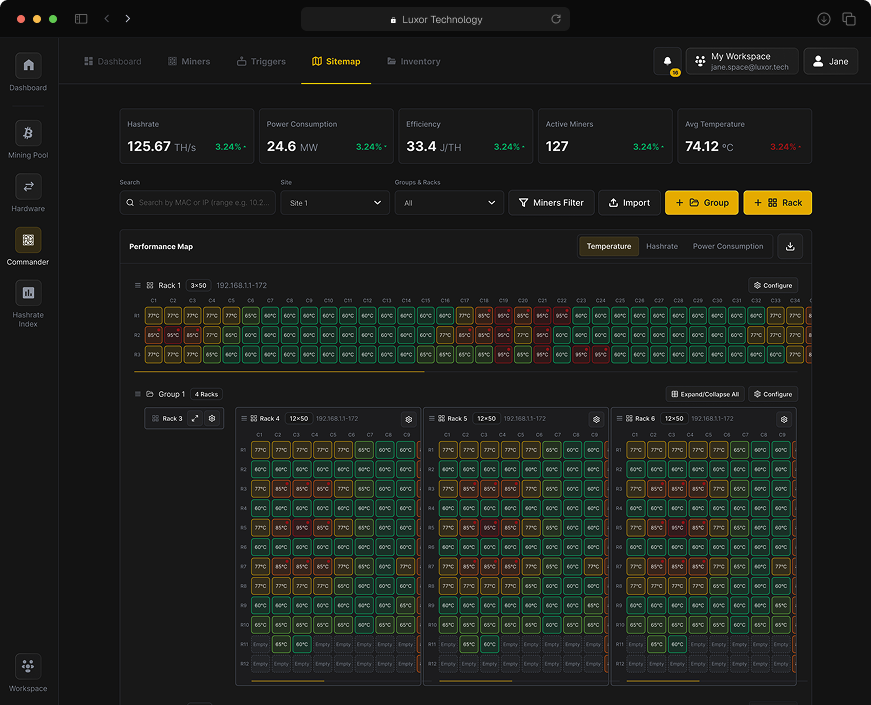871x705 pixels.
Task: Click Expand/Collapse All for Group 1
Action: [705, 393]
